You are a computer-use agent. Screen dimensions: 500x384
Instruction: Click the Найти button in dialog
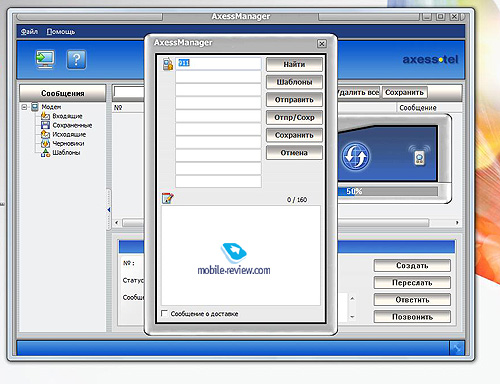294,64
